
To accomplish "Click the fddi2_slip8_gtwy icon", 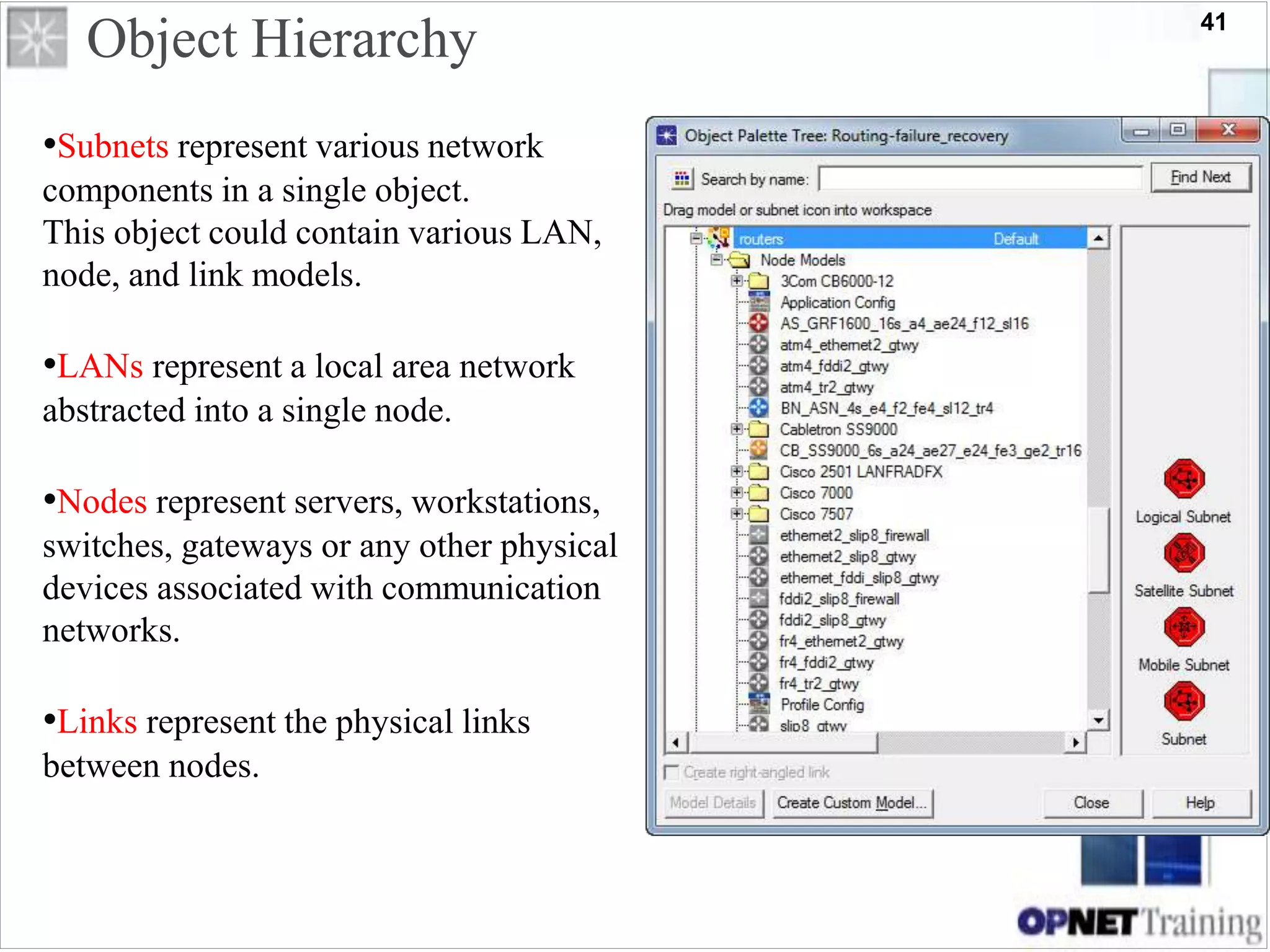I will click(759, 620).
